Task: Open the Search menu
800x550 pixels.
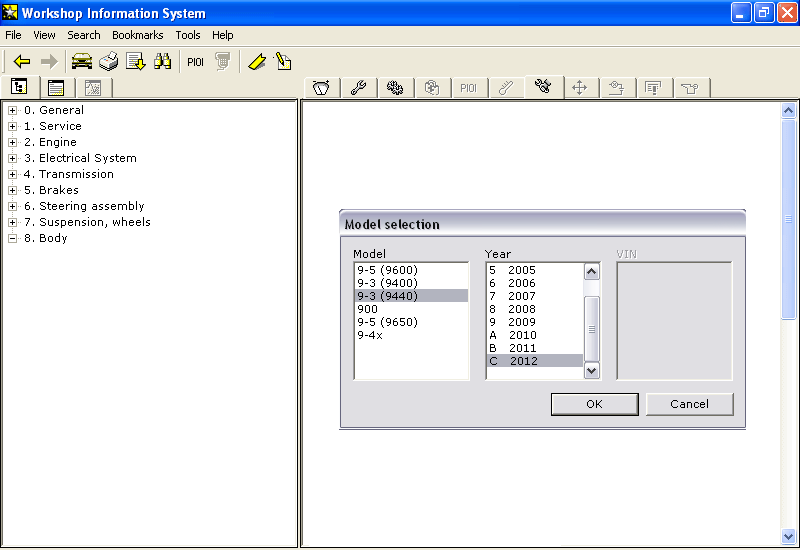Action: [x=84, y=35]
